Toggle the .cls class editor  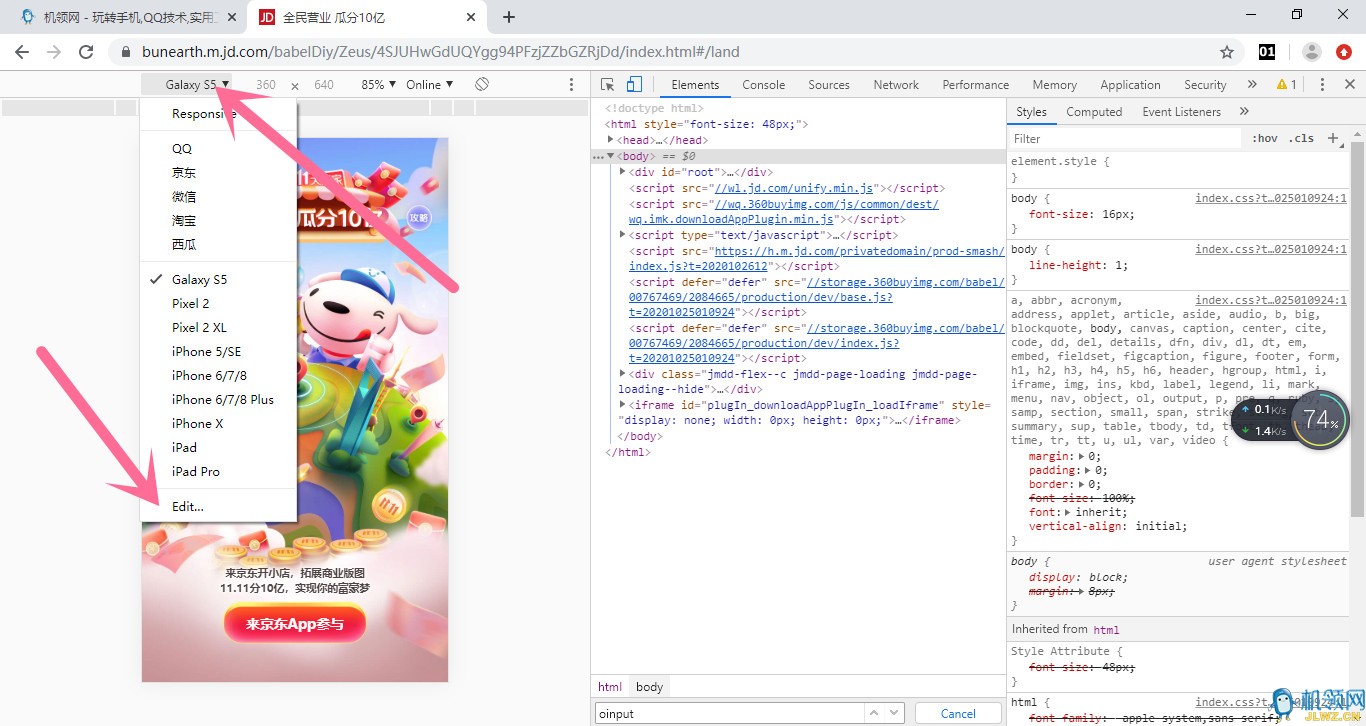1301,138
